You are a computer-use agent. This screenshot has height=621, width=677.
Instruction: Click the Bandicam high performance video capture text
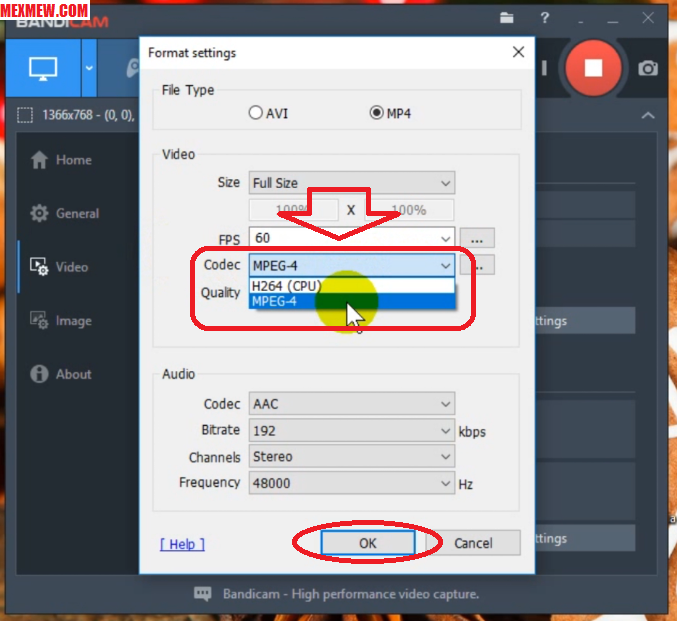pyautogui.click(x=351, y=594)
